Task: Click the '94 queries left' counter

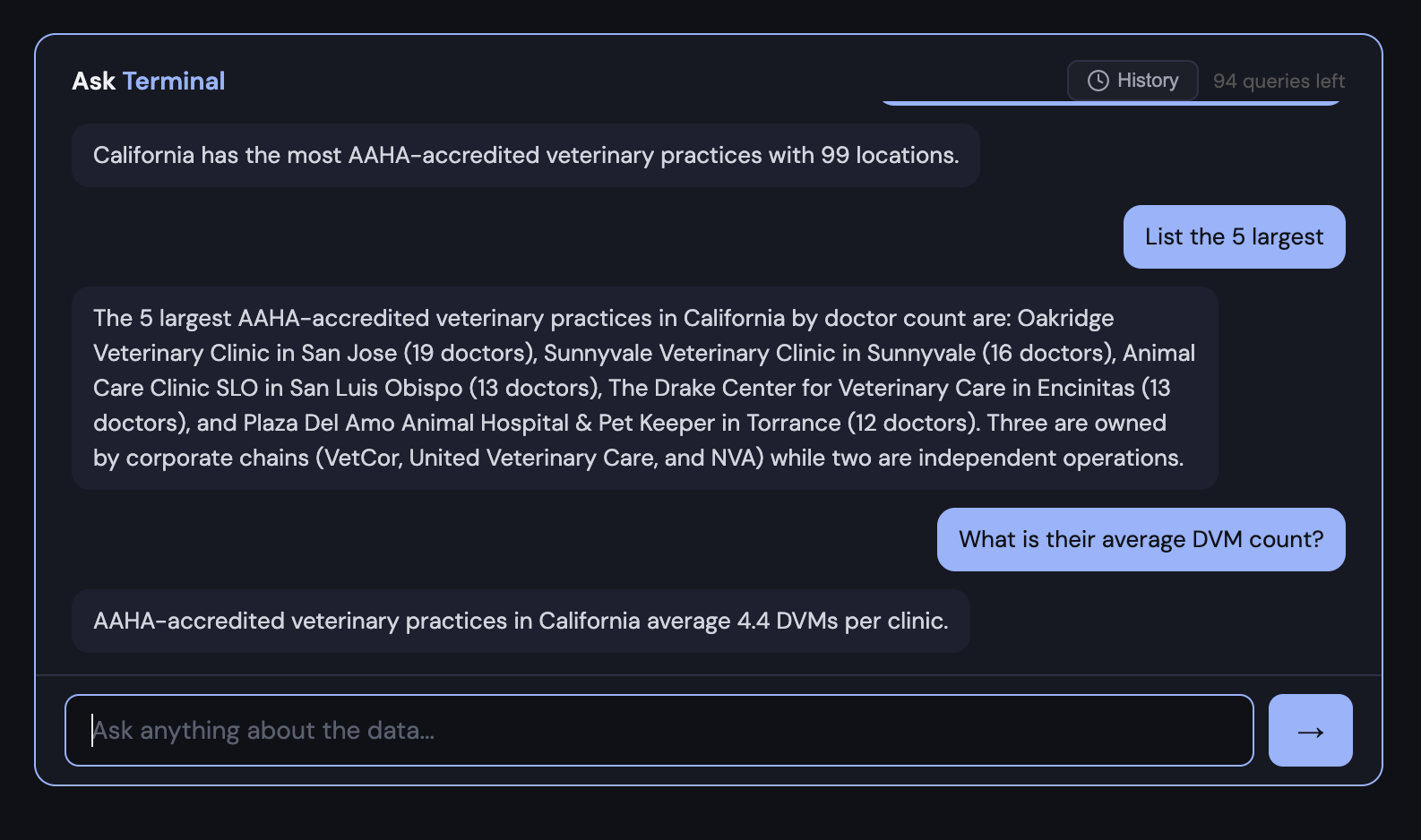Action: click(x=1279, y=81)
